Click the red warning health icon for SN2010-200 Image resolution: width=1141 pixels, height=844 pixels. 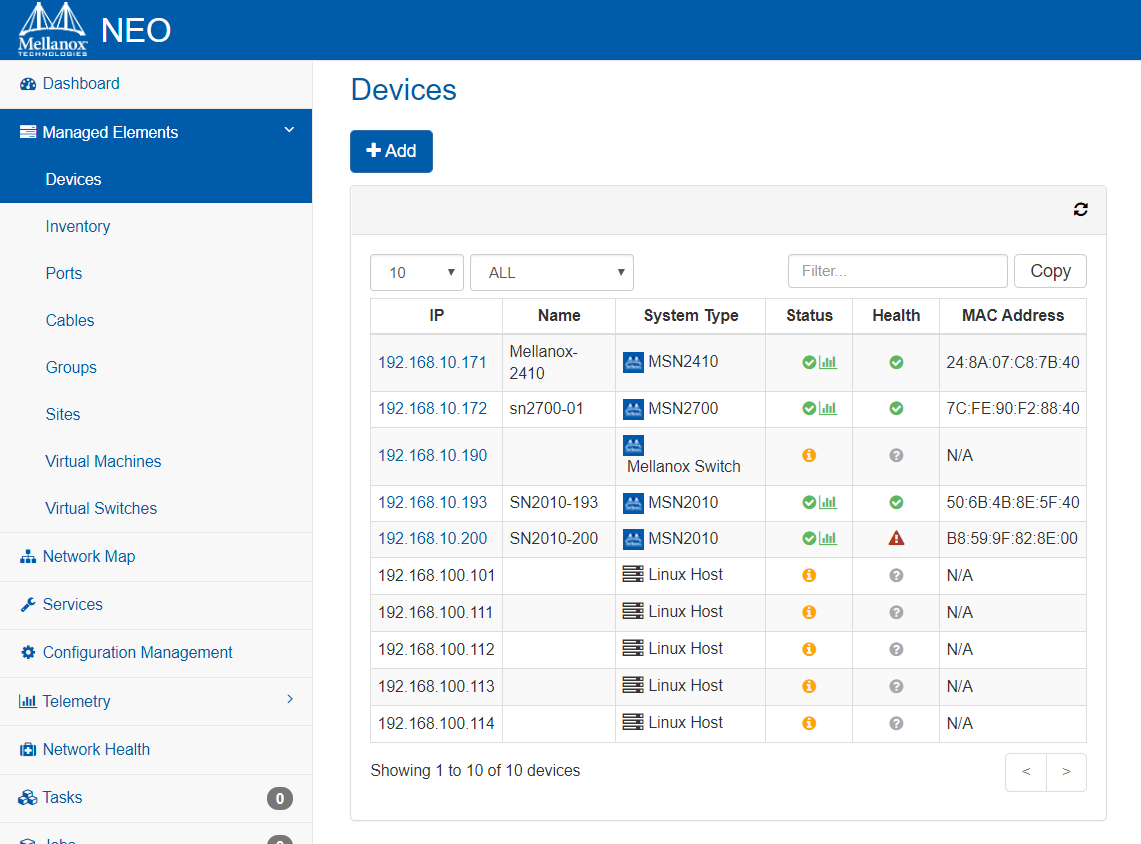[x=896, y=538]
